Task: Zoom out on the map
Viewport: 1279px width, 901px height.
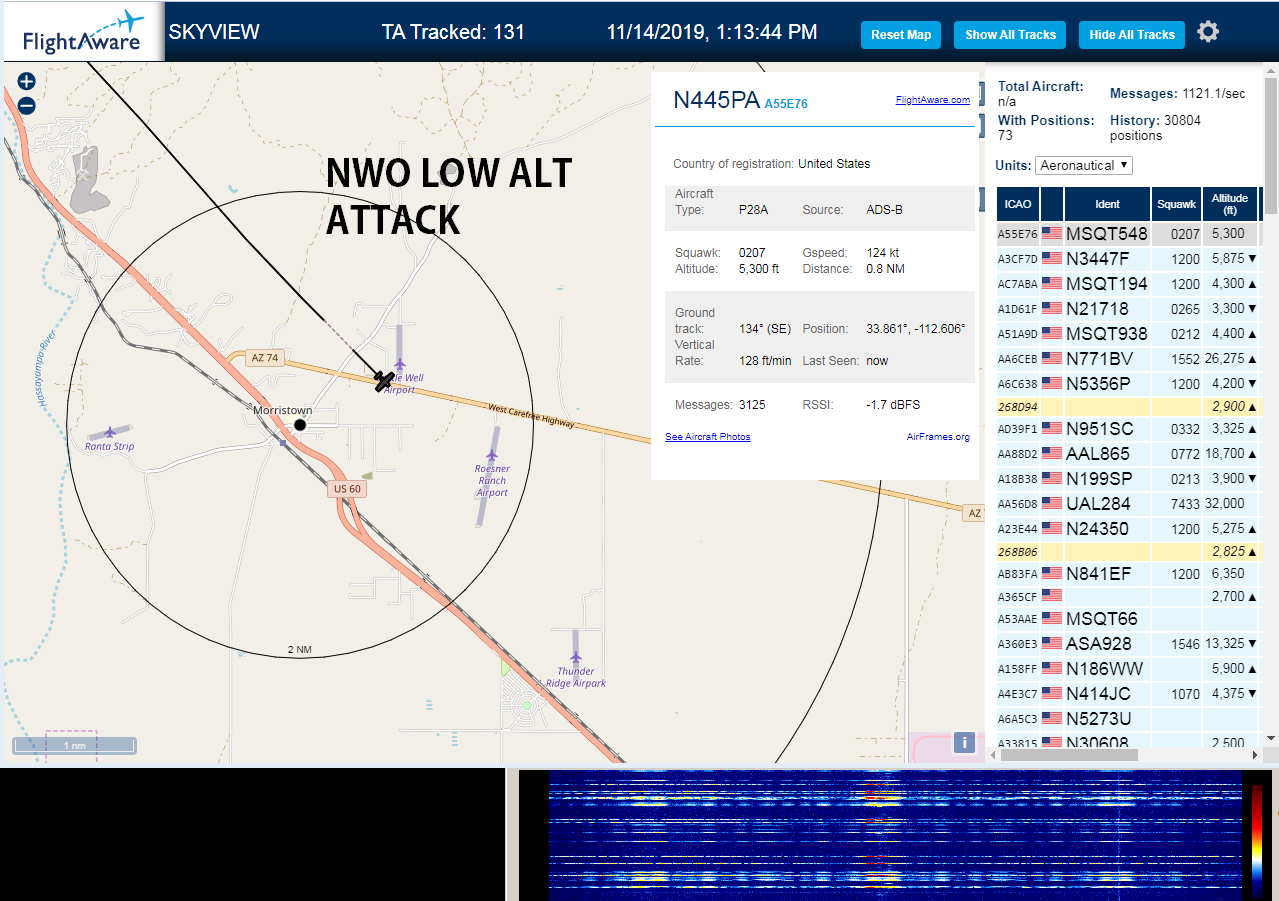Action: point(27,105)
